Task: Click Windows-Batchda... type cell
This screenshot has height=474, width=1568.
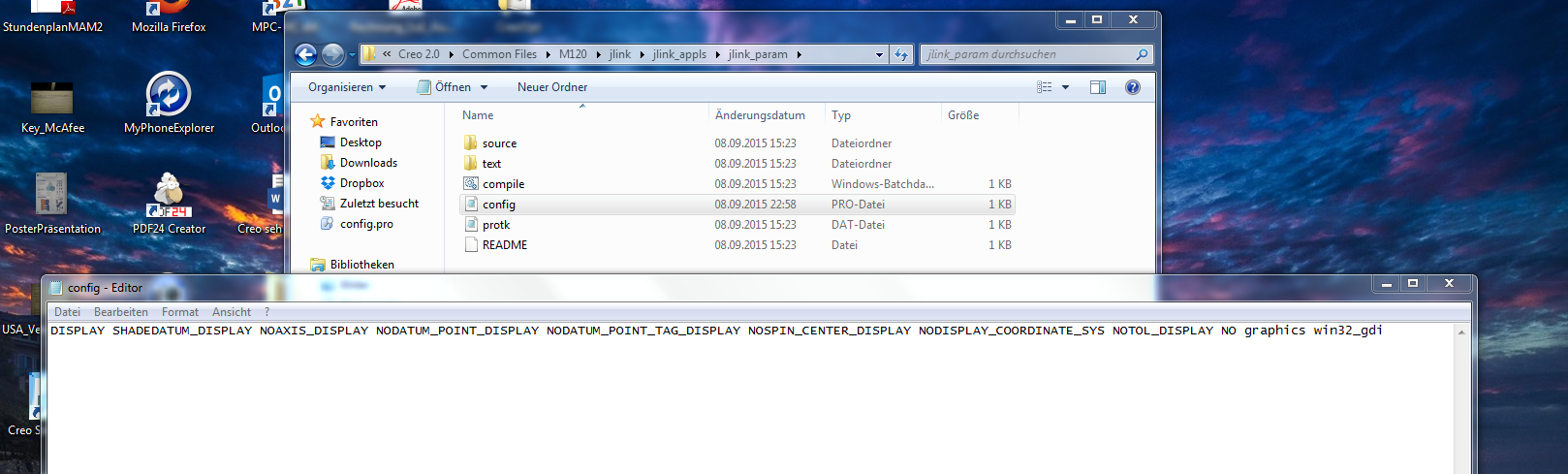Action: (x=883, y=184)
